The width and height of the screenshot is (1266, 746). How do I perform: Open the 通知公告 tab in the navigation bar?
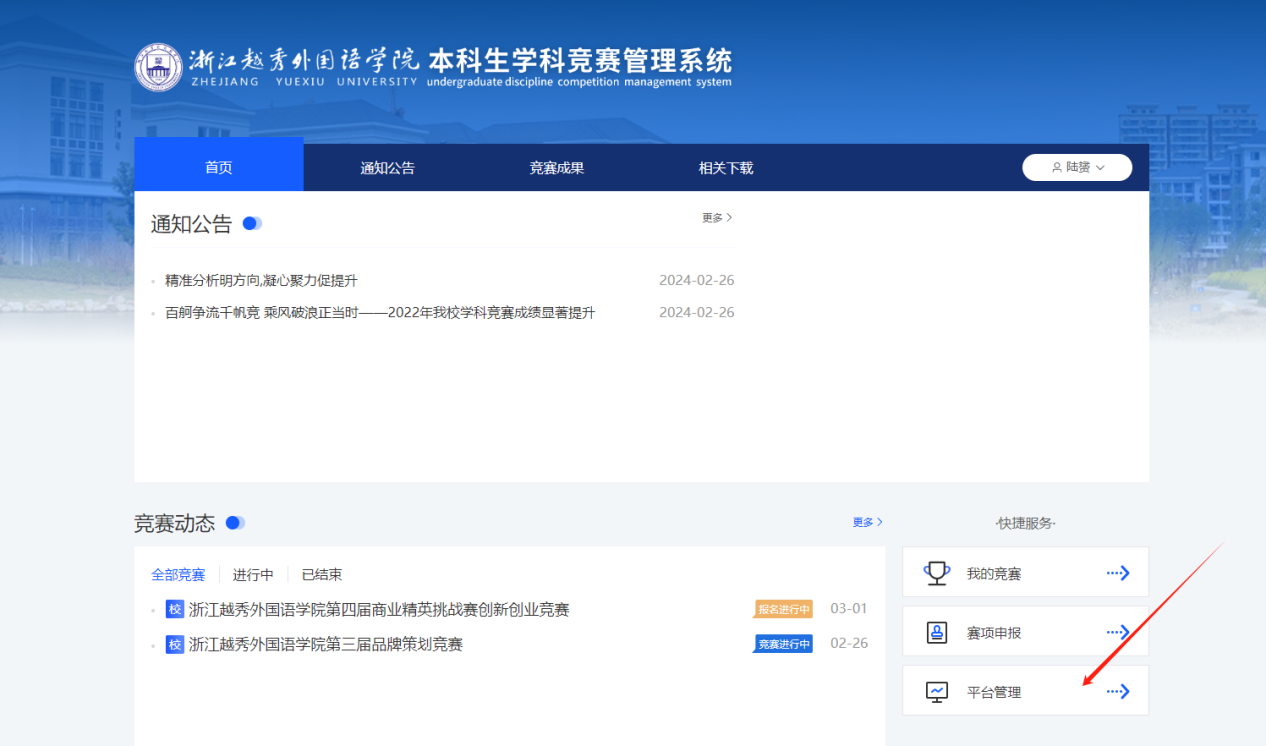(x=388, y=168)
